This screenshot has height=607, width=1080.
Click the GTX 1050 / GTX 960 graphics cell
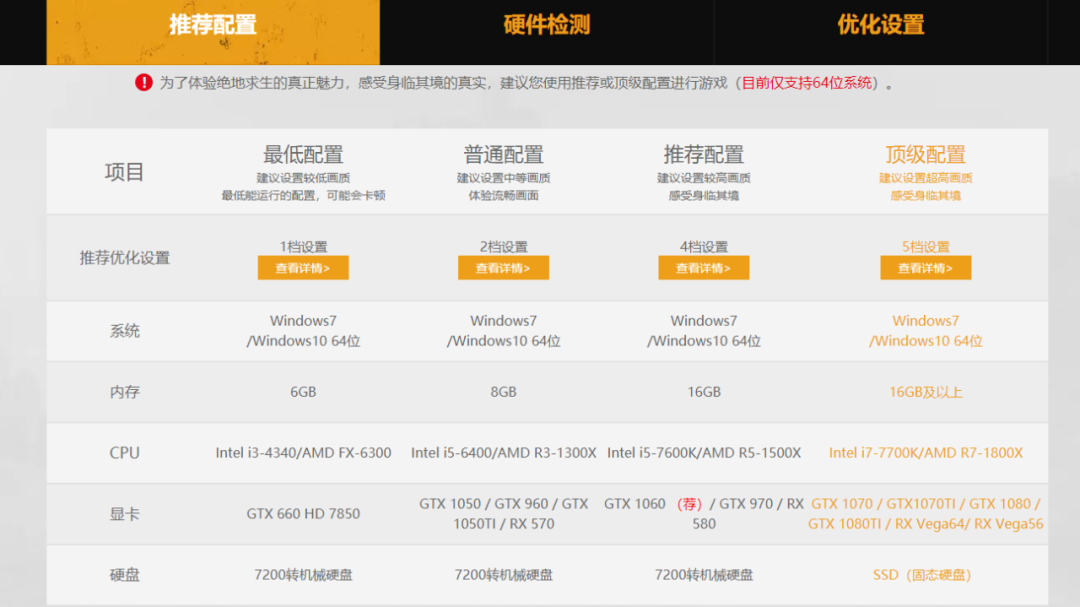pyautogui.click(x=503, y=514)
